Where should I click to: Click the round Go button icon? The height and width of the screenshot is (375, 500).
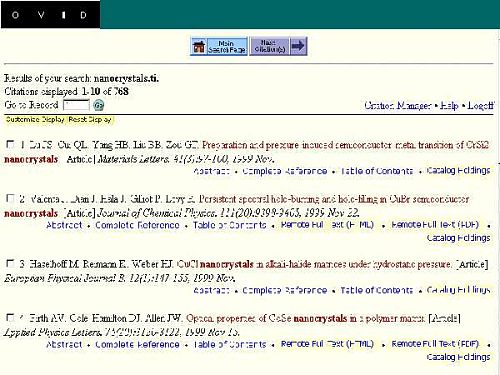98,105
